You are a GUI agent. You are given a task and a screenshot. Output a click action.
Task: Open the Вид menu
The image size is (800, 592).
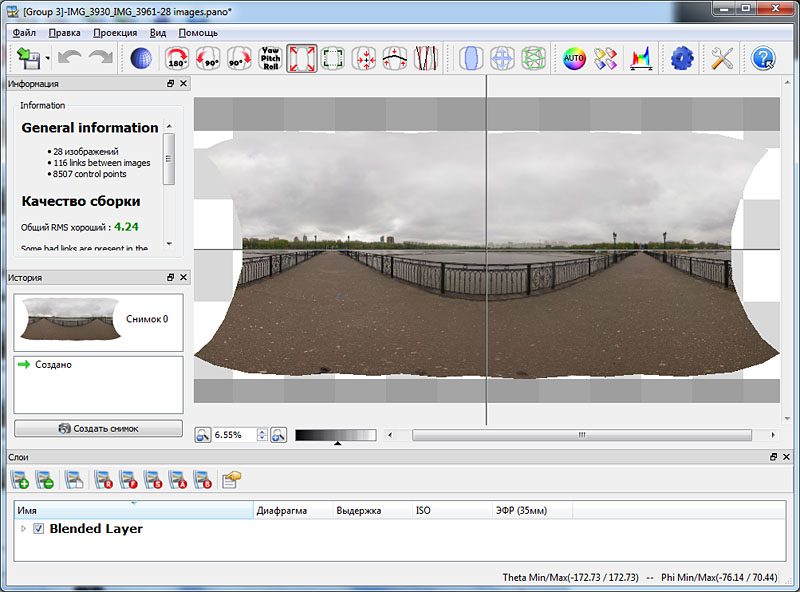pos(158,33)
